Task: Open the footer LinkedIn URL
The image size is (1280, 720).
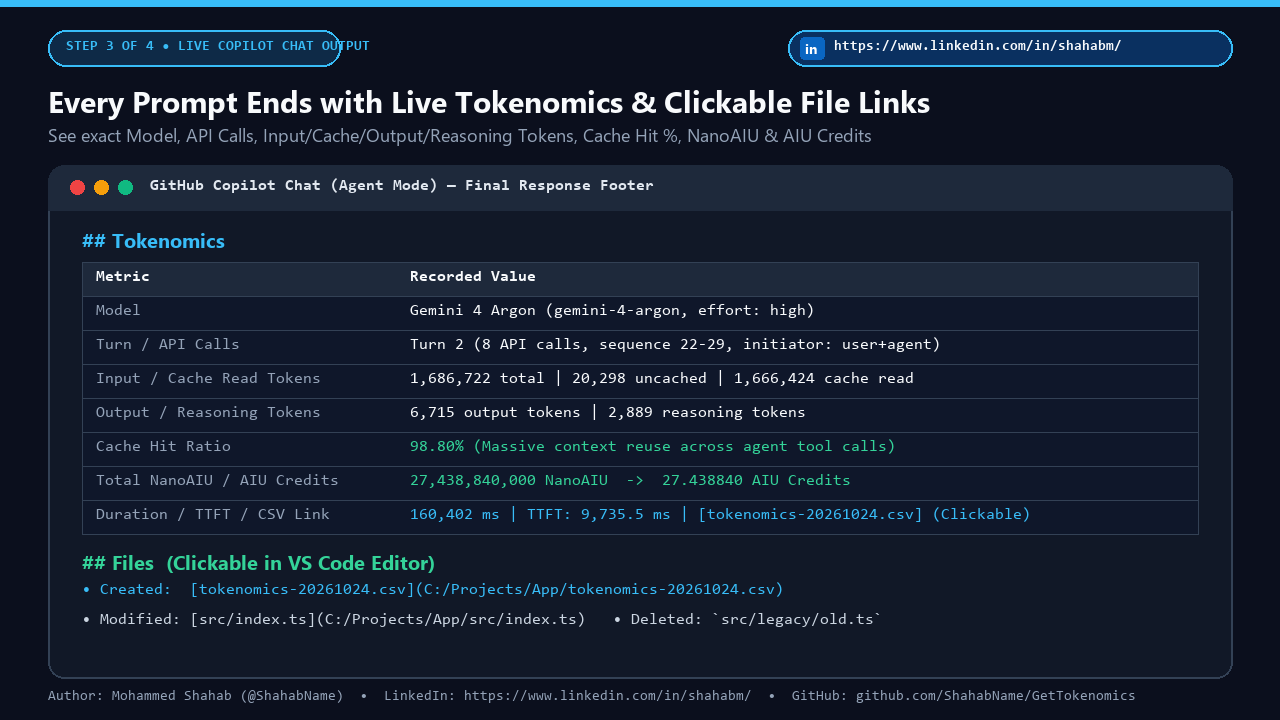Action: (x=608, y=695)
